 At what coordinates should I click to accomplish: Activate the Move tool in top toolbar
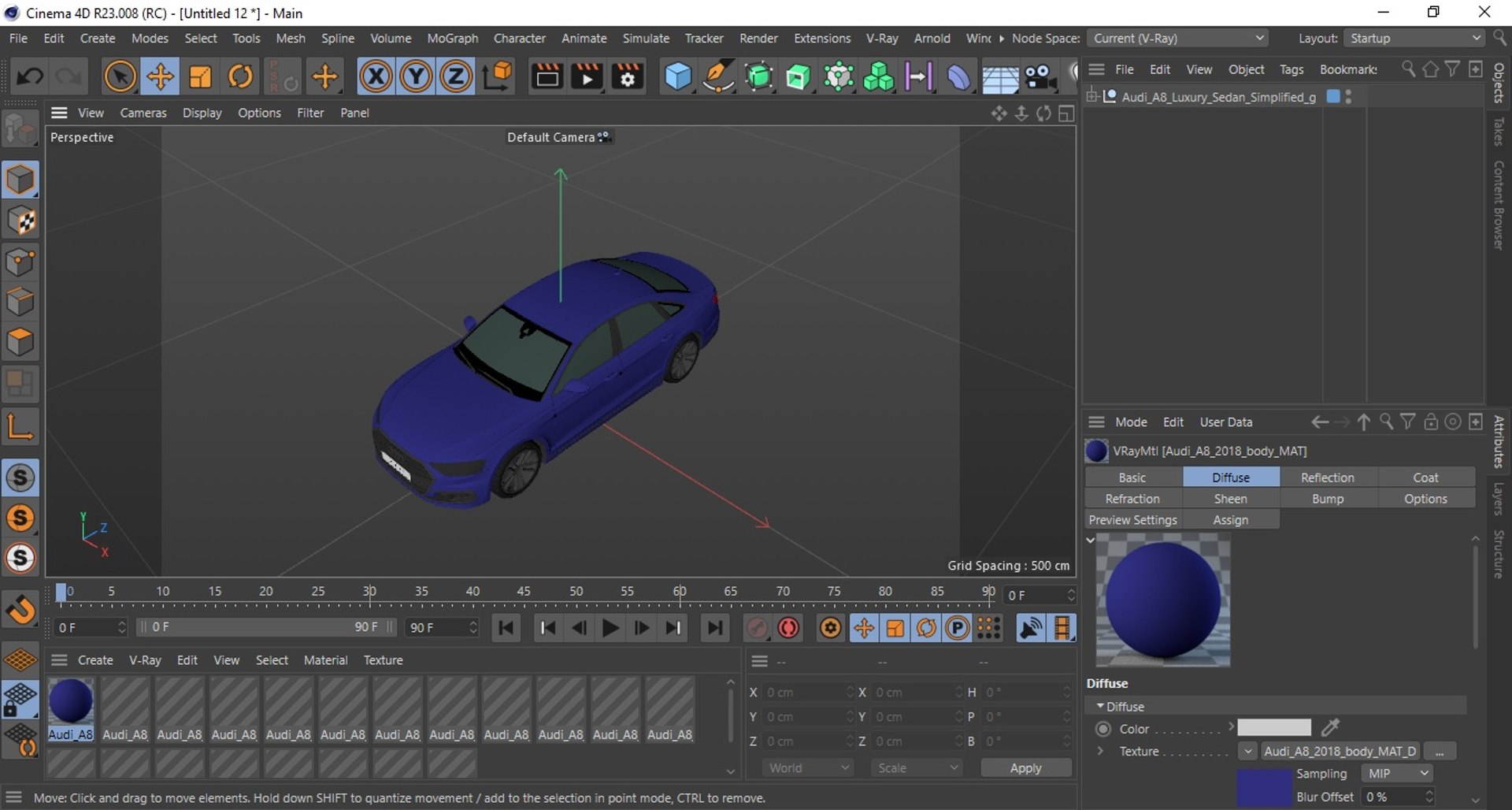pos(160,76)
